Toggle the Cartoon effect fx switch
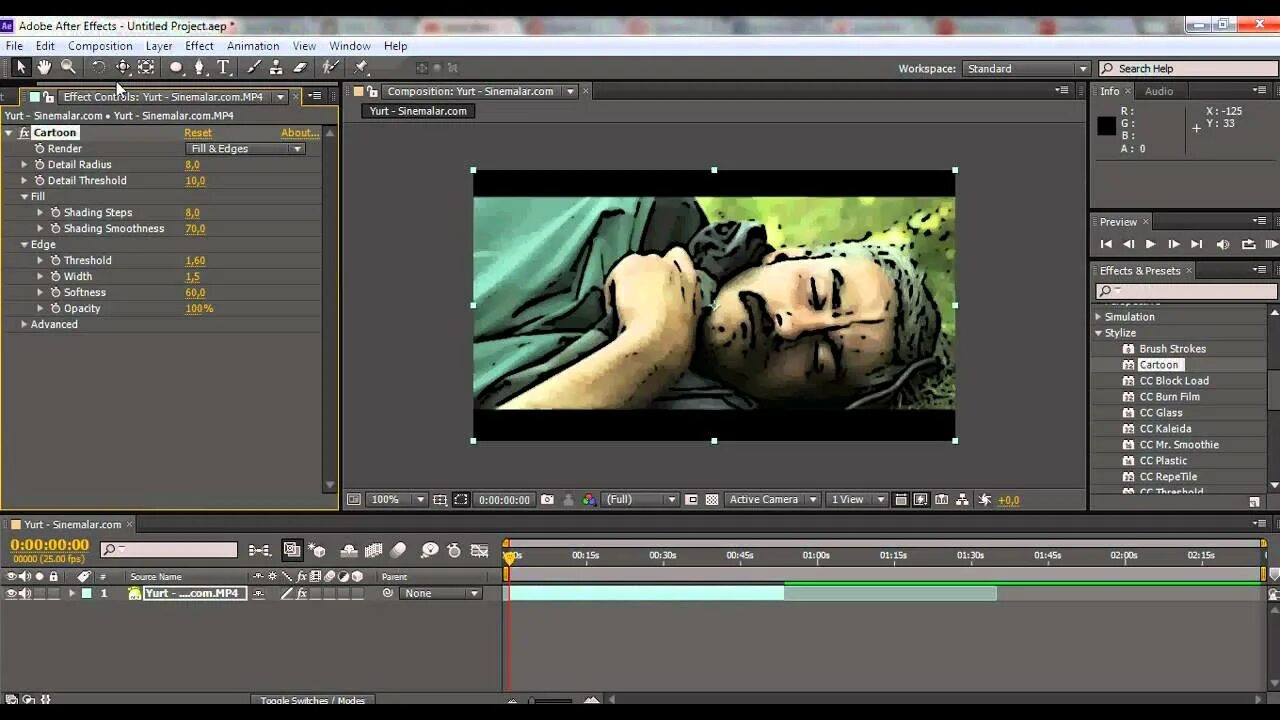 [x=24, y=133]
